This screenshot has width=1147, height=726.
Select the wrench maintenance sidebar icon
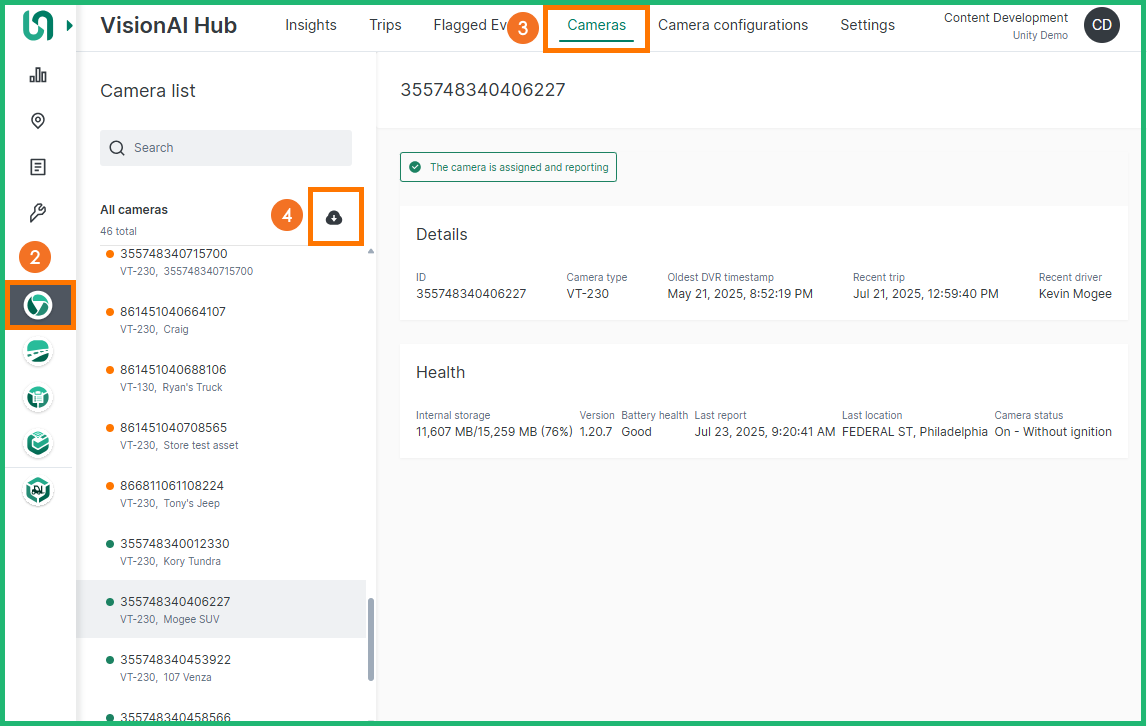[x=38, y=213]
